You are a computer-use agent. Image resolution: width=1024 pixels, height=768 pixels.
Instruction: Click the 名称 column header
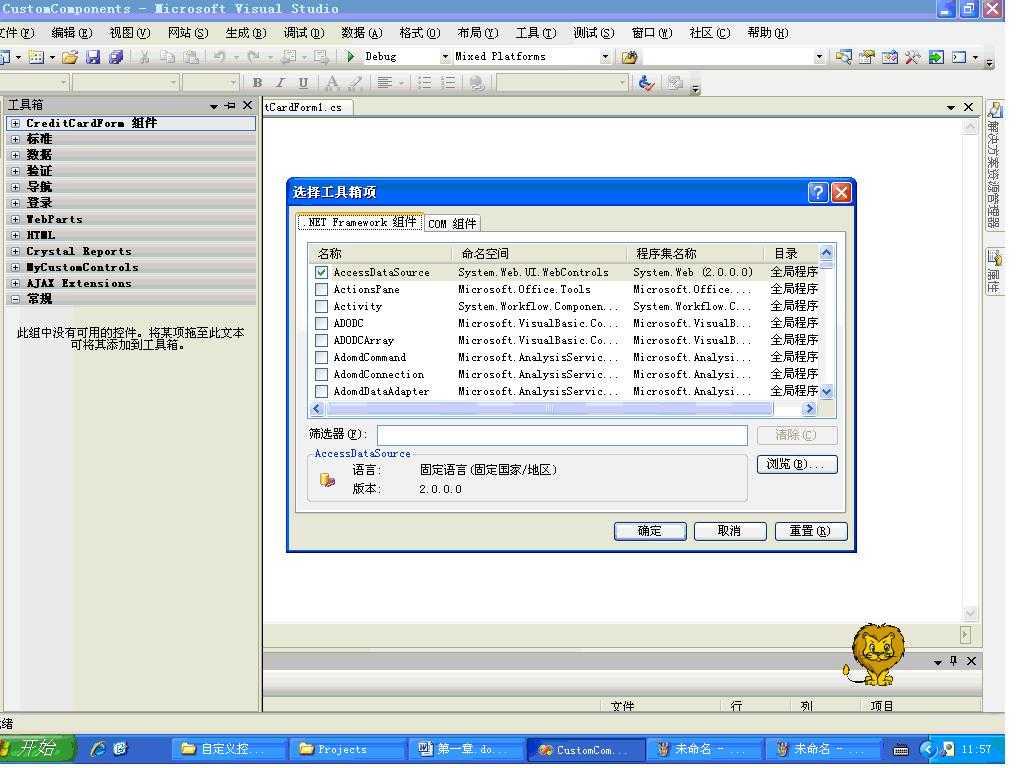(x=379, y=253)
